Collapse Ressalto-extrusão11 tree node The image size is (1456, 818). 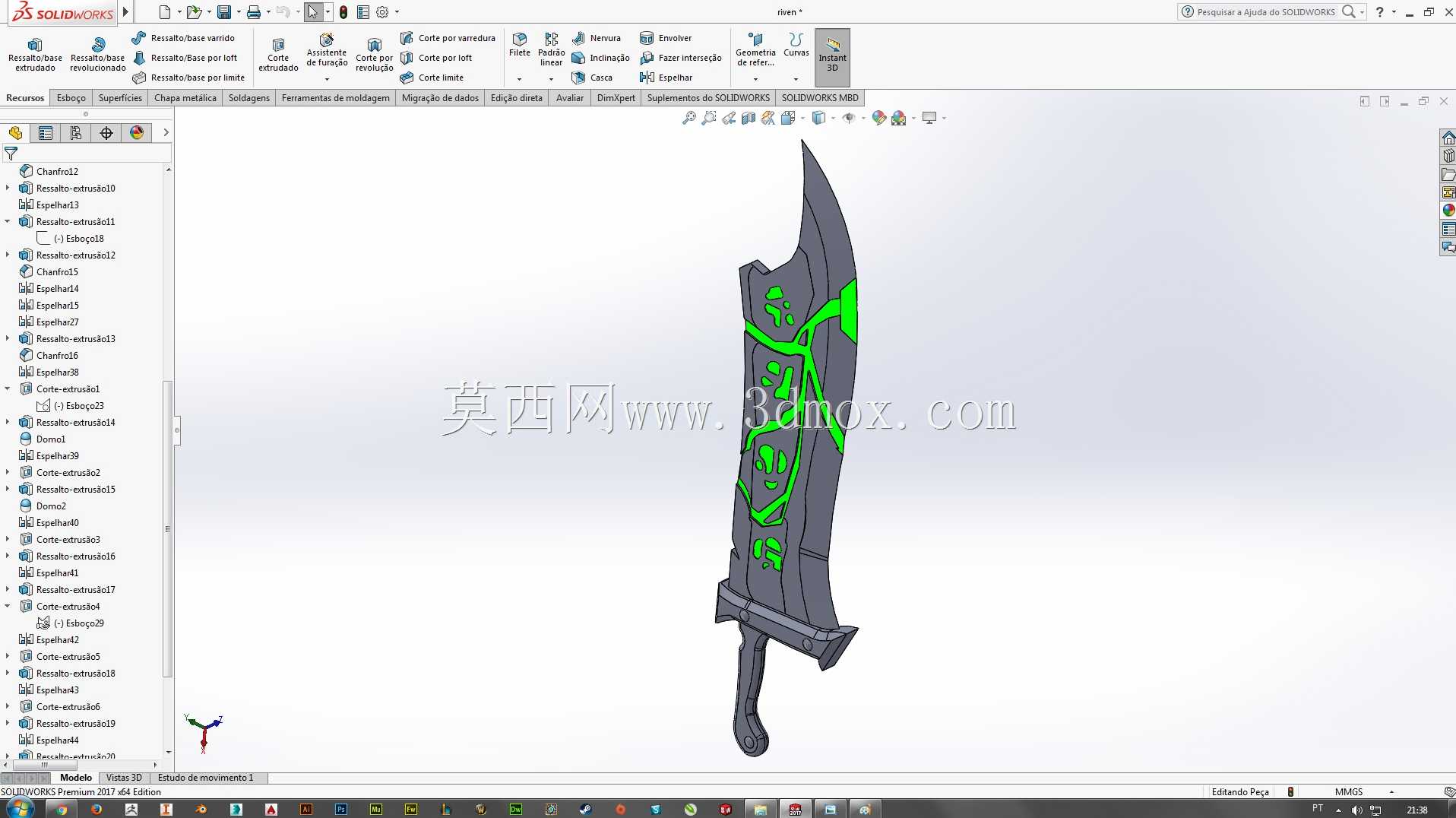(x=8, y=221)
